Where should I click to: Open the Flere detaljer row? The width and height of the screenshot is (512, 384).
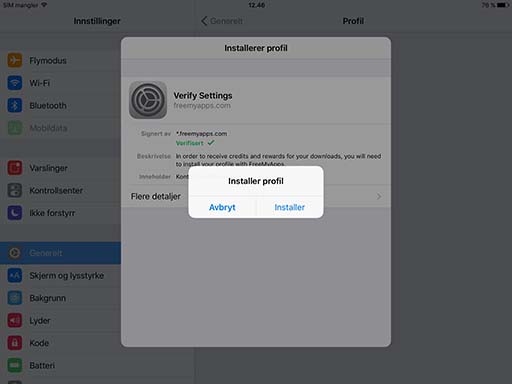tap(256, 196)
